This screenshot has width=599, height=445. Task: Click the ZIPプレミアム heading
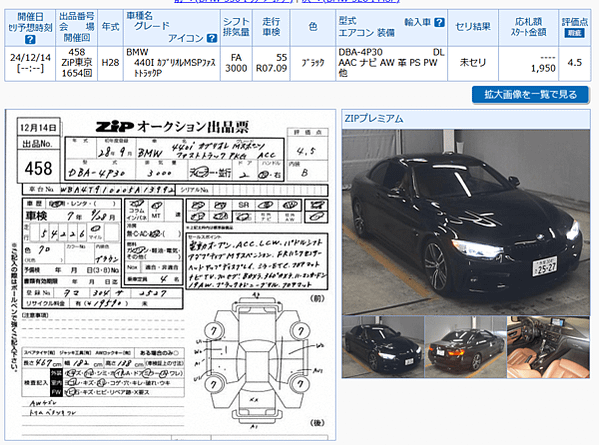(x=374, y=119)
